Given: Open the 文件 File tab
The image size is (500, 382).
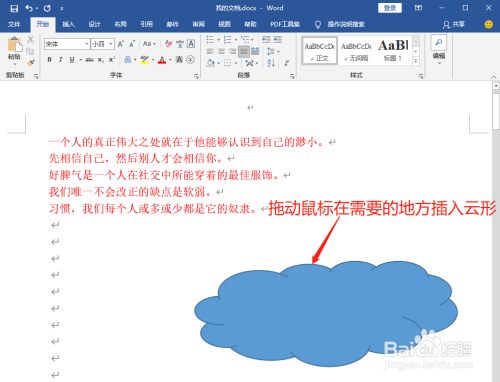Looking at the screenshot, I should pos(14,24).
